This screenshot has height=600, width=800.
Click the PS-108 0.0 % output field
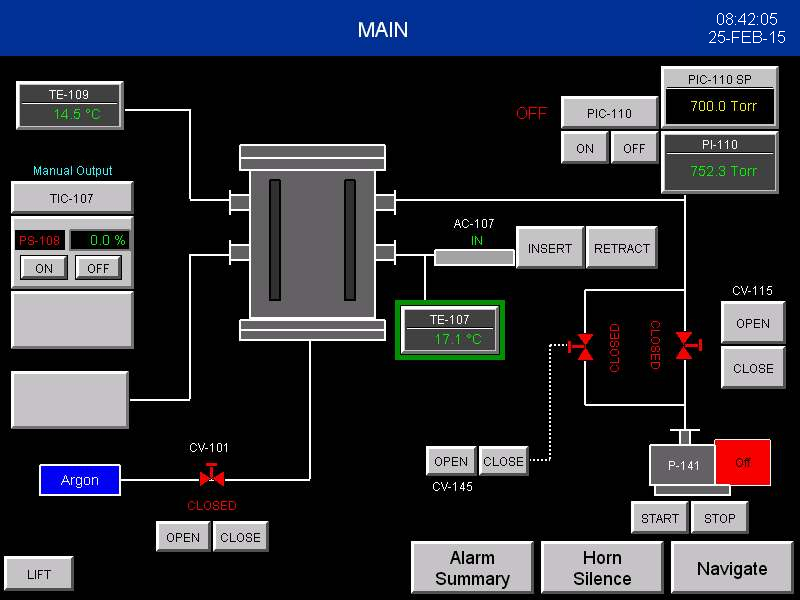tap(99, 240)
